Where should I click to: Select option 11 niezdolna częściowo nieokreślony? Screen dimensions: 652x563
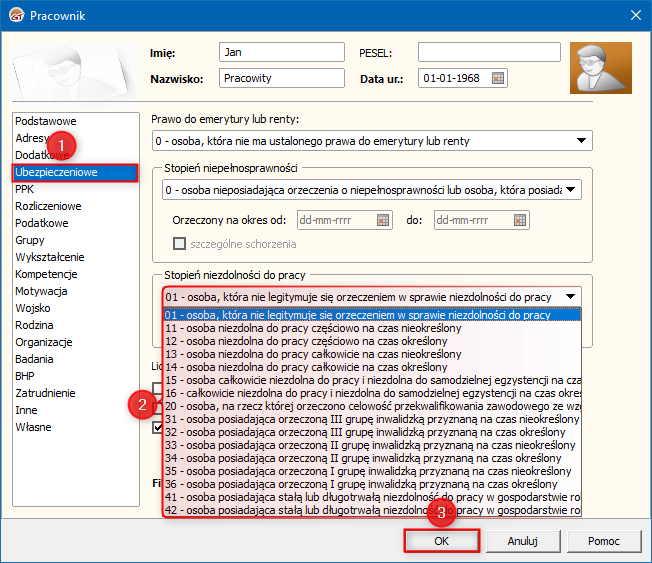pos(372,328)
